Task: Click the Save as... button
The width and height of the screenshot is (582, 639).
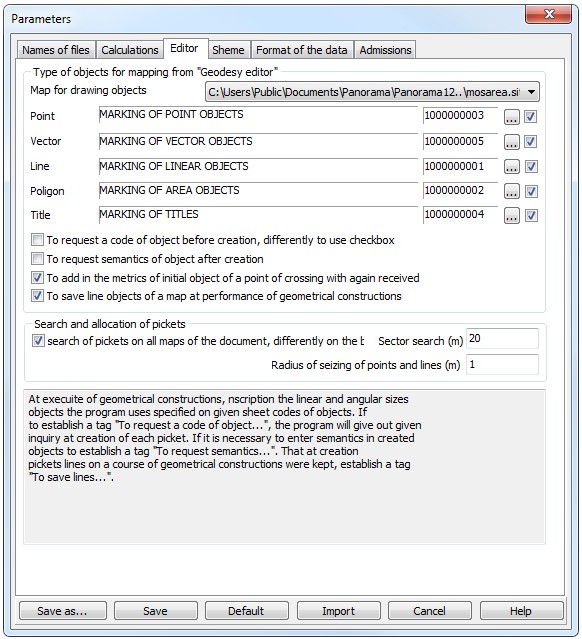Action: coord(62,611)
